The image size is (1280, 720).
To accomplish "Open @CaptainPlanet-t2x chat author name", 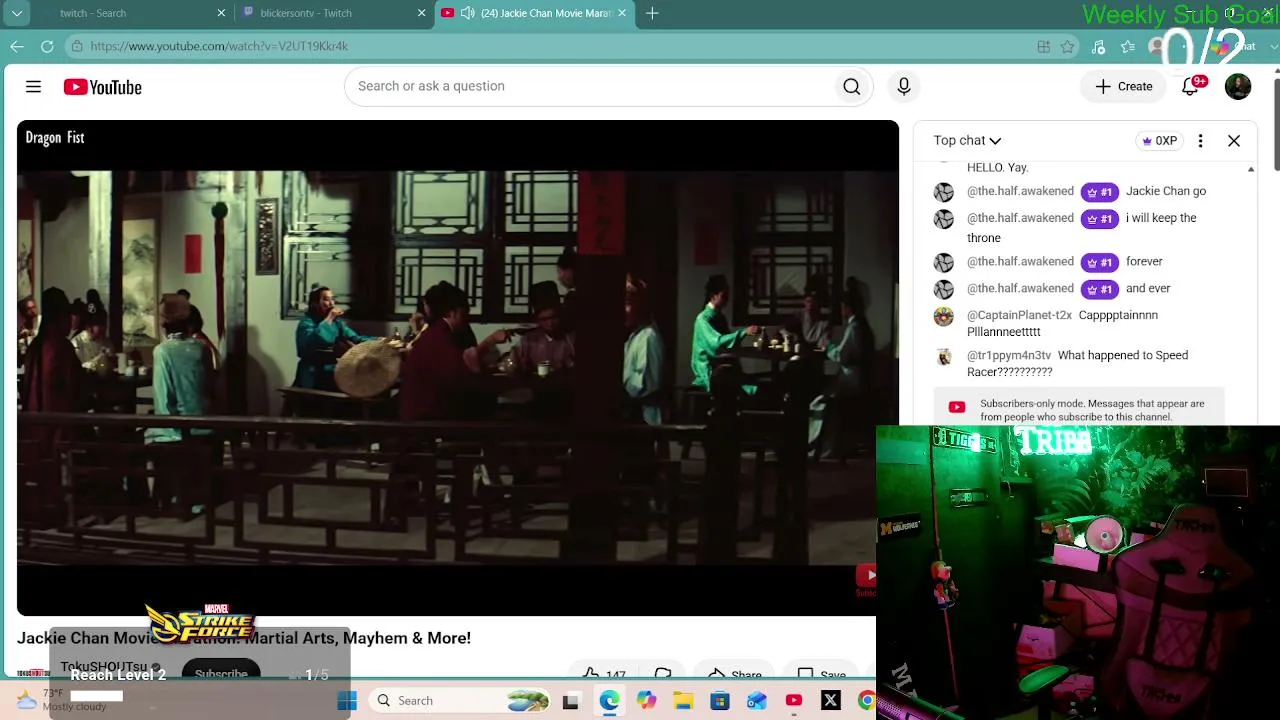I will [x=1019, y=315].
